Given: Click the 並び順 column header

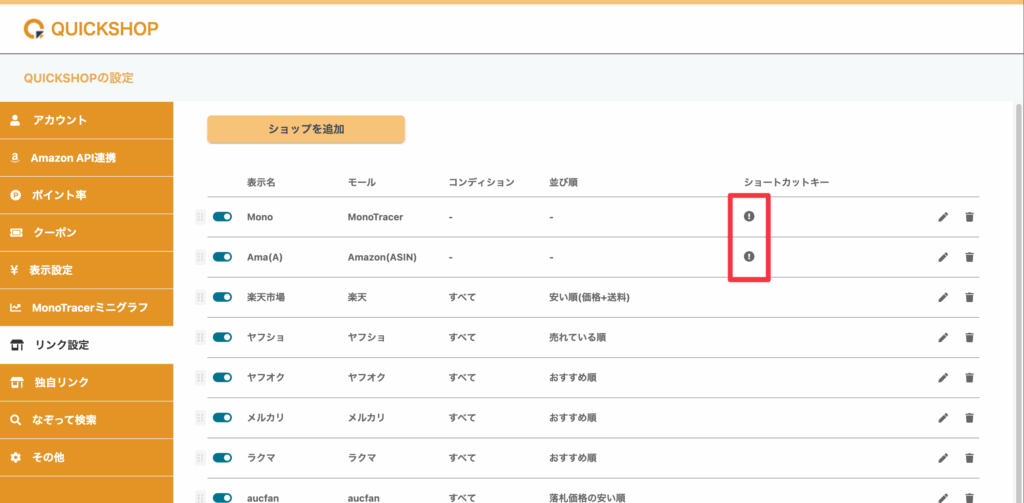Looking at the screenshot, I should 564,182.
